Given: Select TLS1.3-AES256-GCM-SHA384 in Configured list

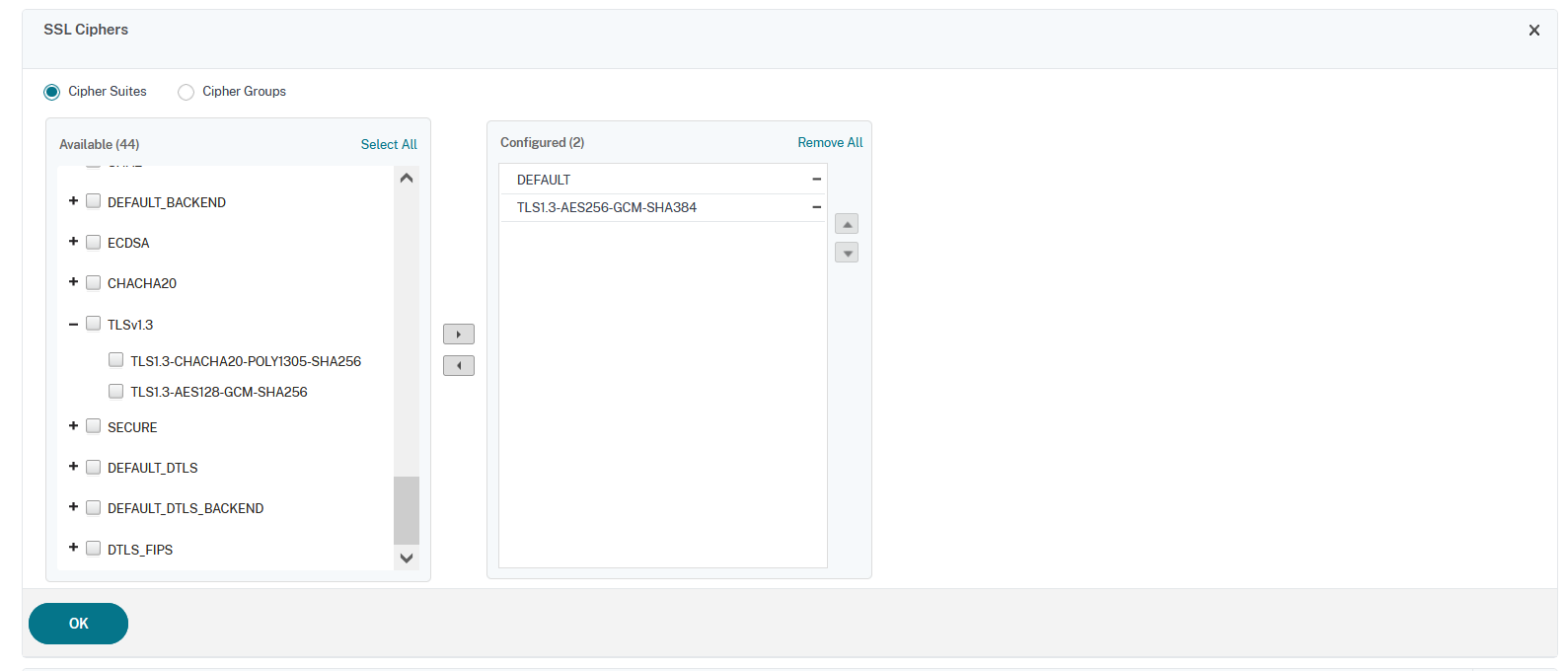Looking at the screenshot, I should [x=662, y=207].
